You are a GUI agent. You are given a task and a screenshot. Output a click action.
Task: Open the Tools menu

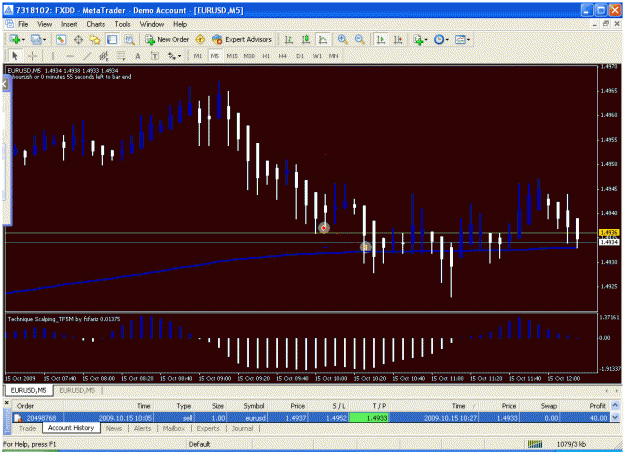122,24
